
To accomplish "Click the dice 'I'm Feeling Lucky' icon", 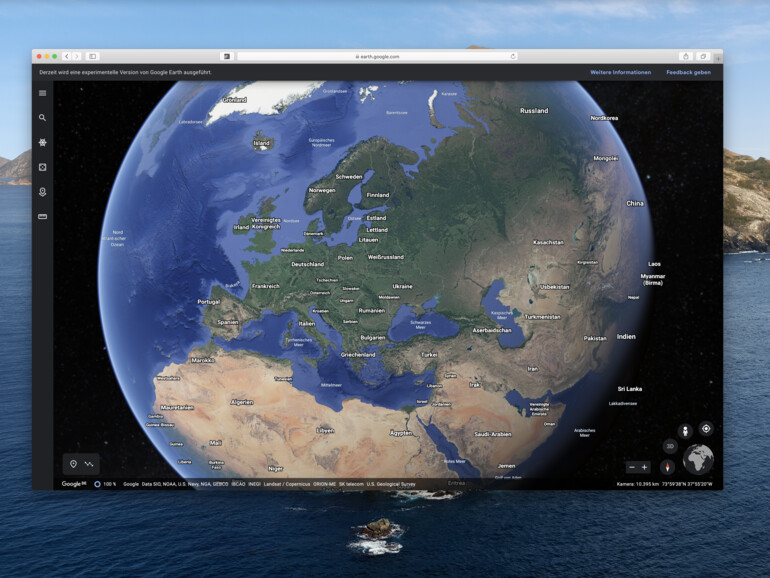I will pyautogui.click(x=43, y=167).
